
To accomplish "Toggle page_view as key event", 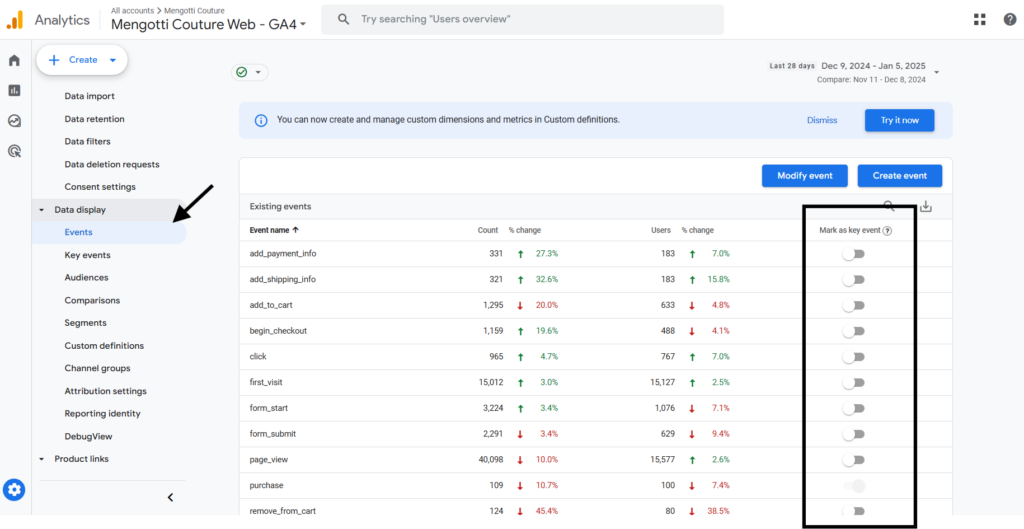I will [853, 460].
